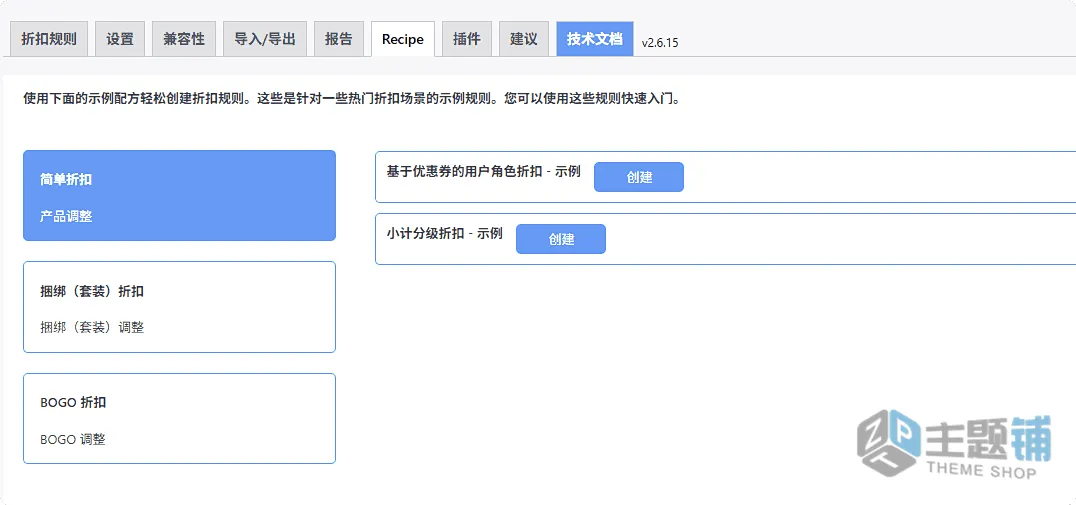Click the 产品调整 subtitle text
The height and width of the screenshot is (505, 1076).
pyautogui.click(x=67, y=216)
